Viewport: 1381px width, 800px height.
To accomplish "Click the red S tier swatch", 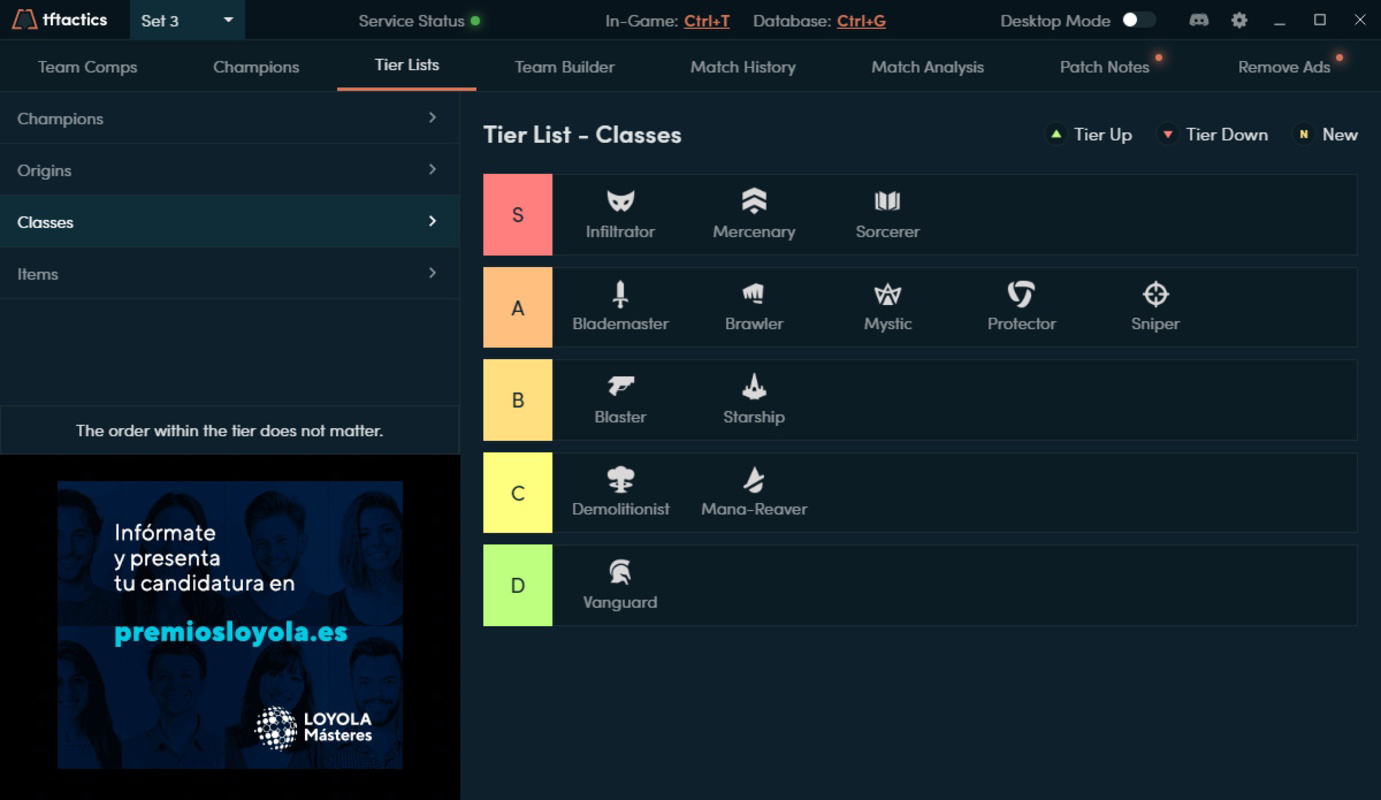I will 517,214.
